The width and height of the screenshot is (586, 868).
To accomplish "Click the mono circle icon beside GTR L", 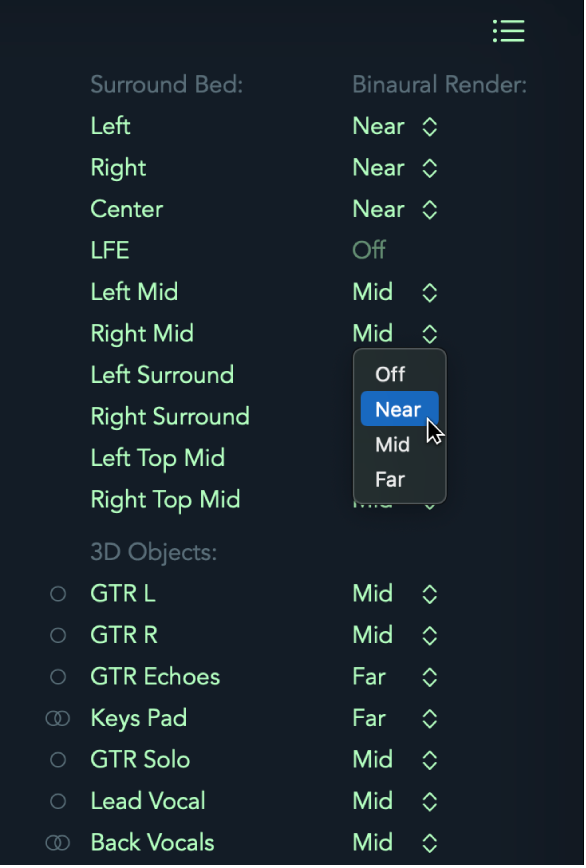I will click(58, 594).
